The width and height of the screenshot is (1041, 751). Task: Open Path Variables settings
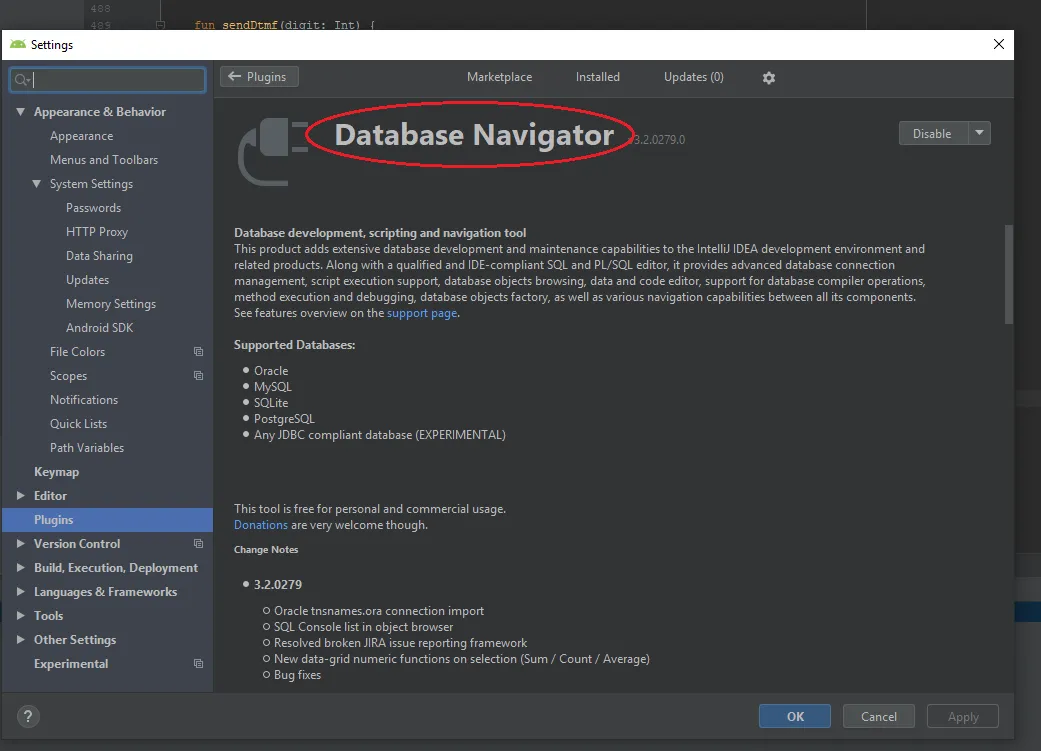(x=87, y=448)
